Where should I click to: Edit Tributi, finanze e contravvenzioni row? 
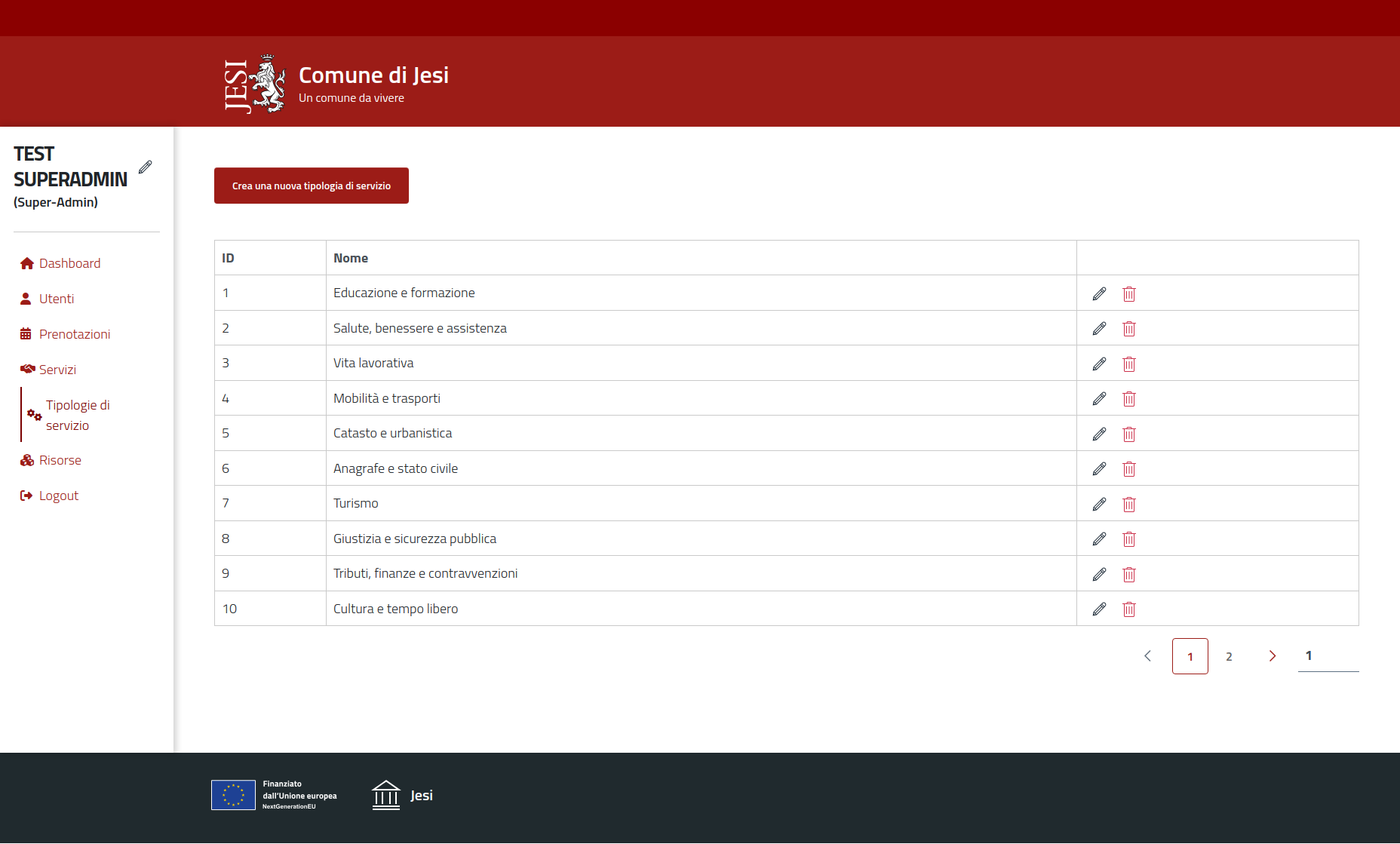point(1099,574)
